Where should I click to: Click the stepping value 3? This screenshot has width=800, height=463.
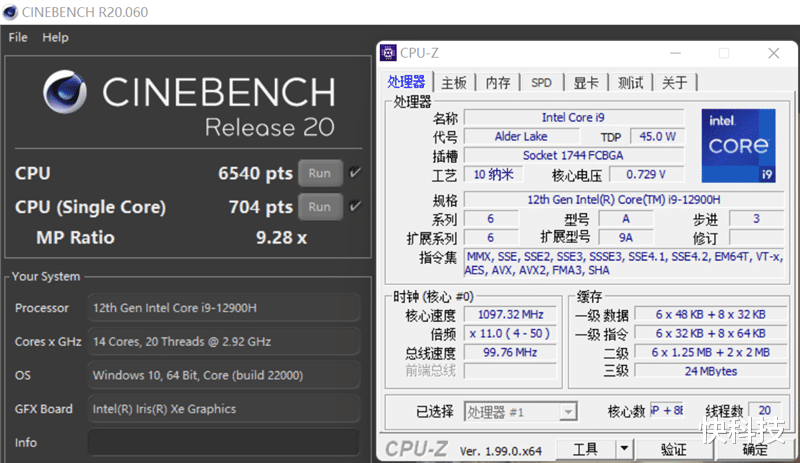pos(757,218)
